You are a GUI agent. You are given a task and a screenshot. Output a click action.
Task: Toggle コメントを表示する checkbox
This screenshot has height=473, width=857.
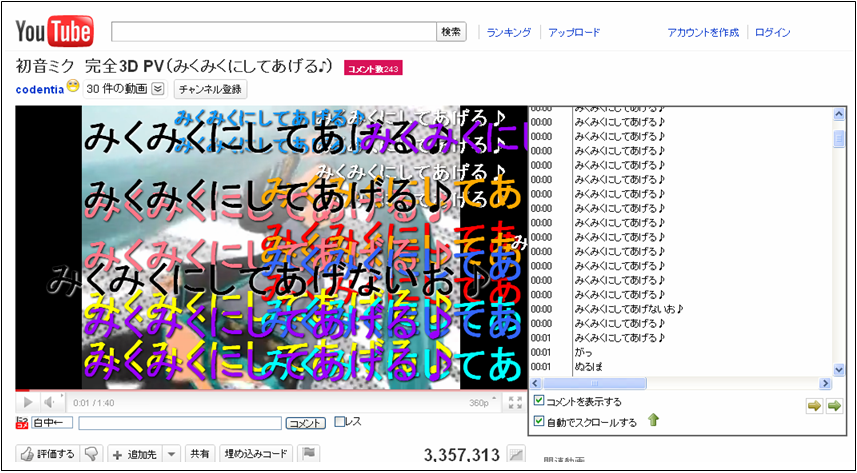539,401
